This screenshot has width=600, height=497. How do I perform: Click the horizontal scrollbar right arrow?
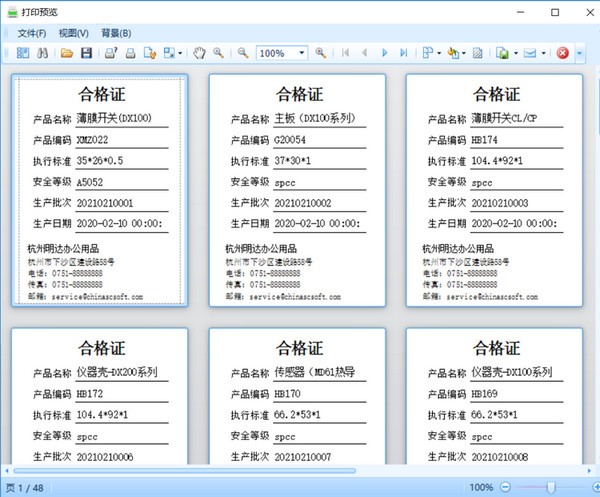point(589,471)
